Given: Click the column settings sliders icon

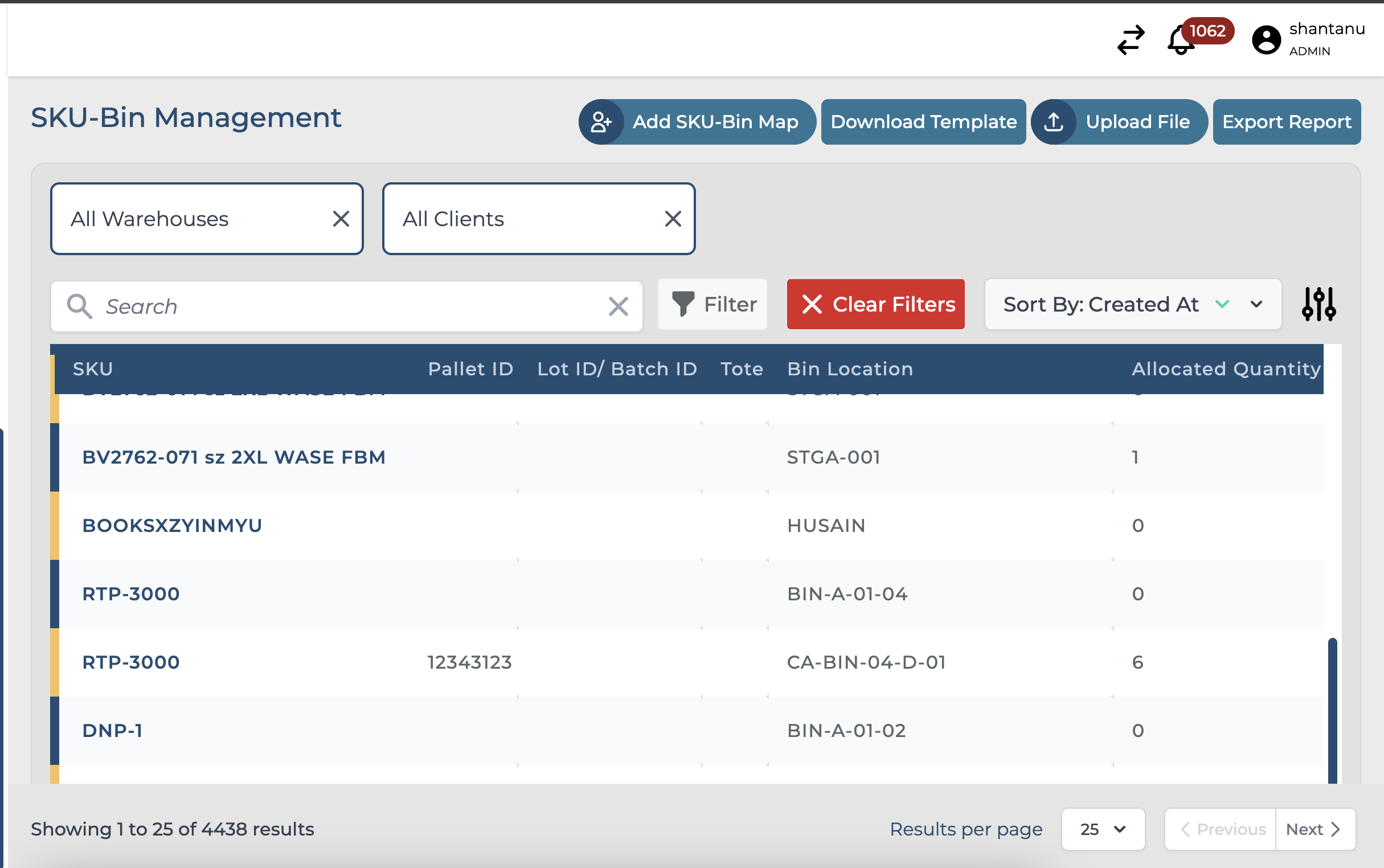Looking at the screenshot, I should [x=1318, y=304].
